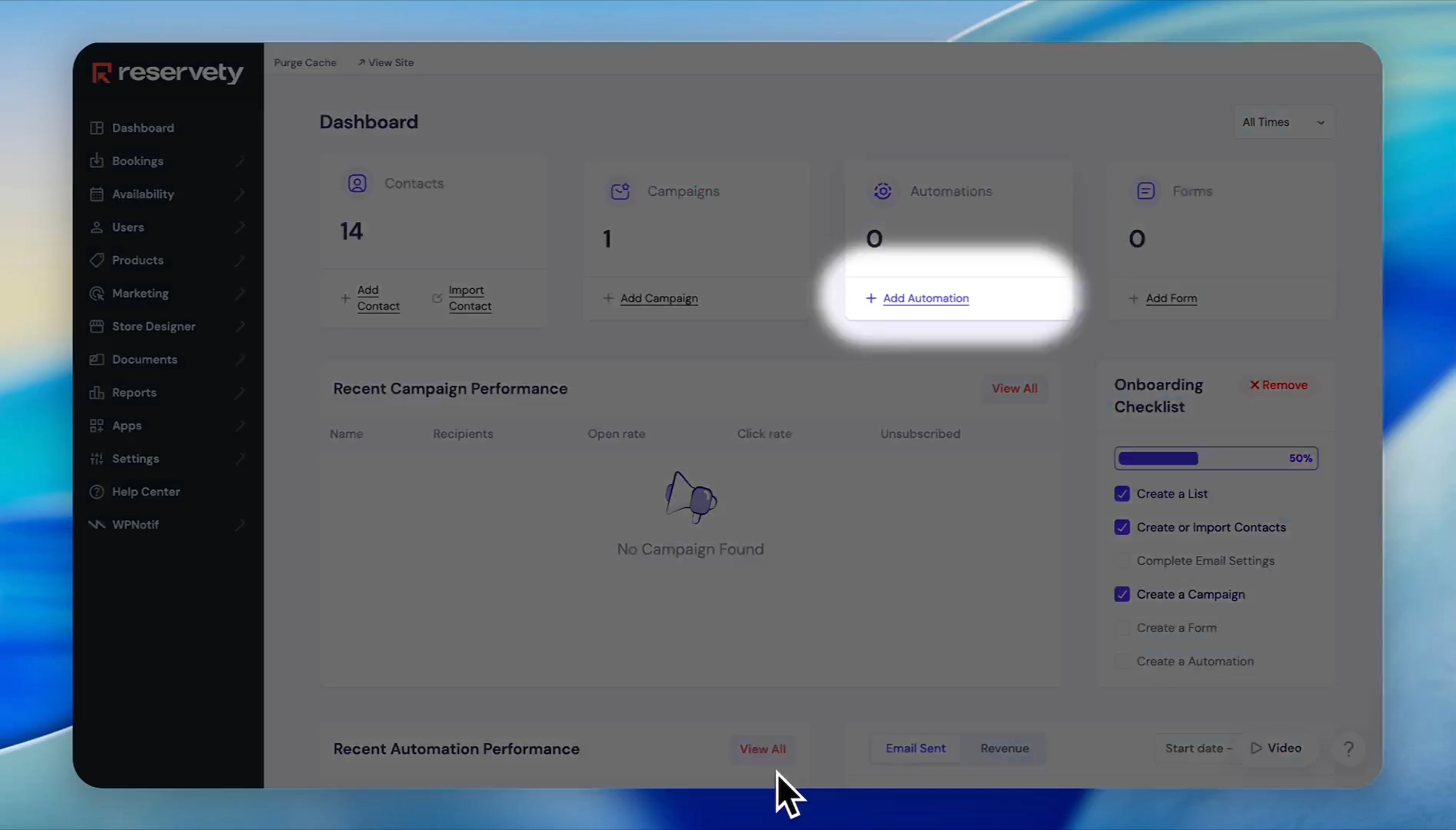Click the plus icon beside Add Contact
This screenshot has width=1456, height=830.
click(345, 297)
